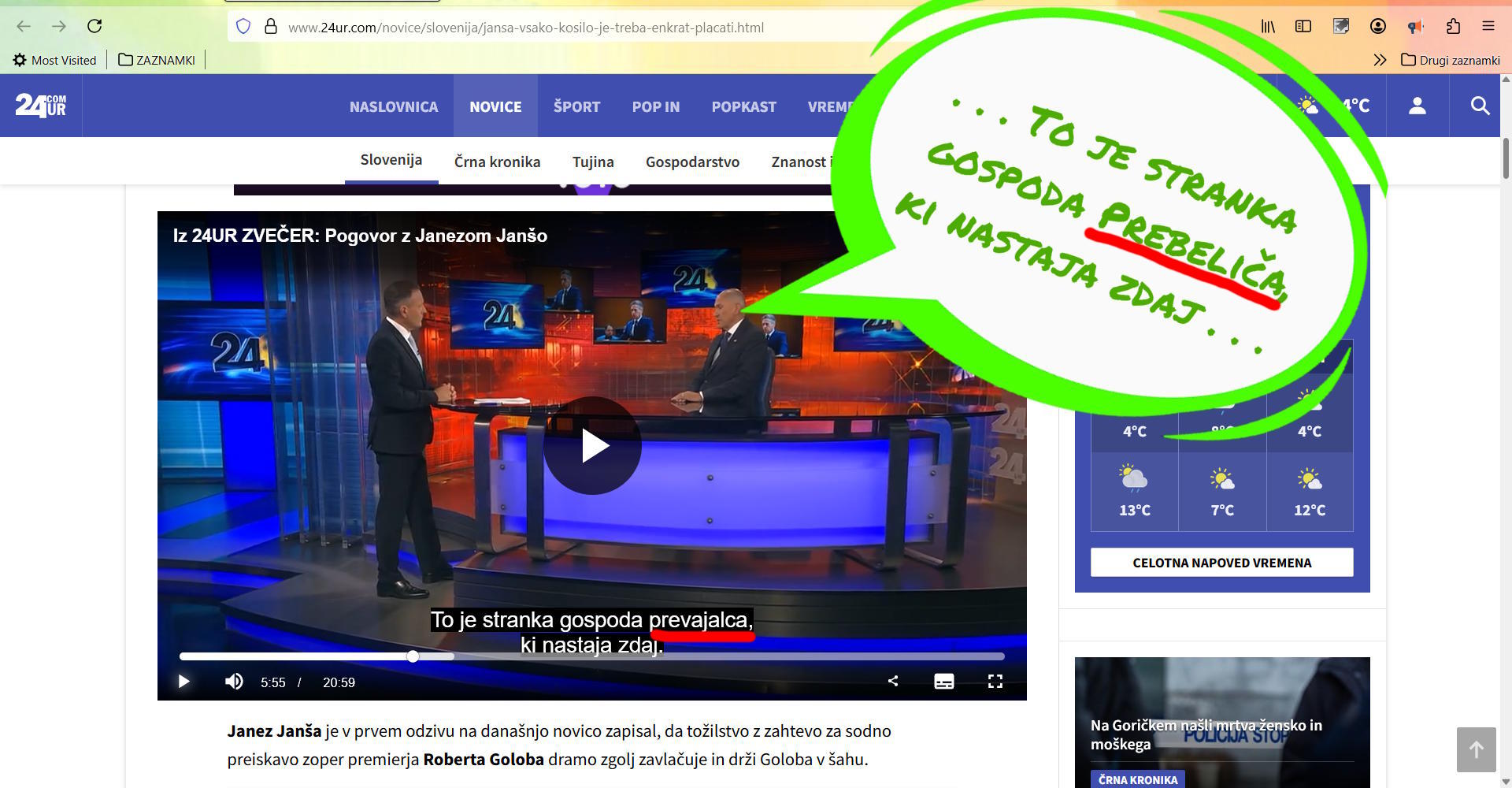This screenshot has height=788, width=1512.
Task: Open the ZAZNAMKI bookmarks folder
Action: (x=157, y=60)
